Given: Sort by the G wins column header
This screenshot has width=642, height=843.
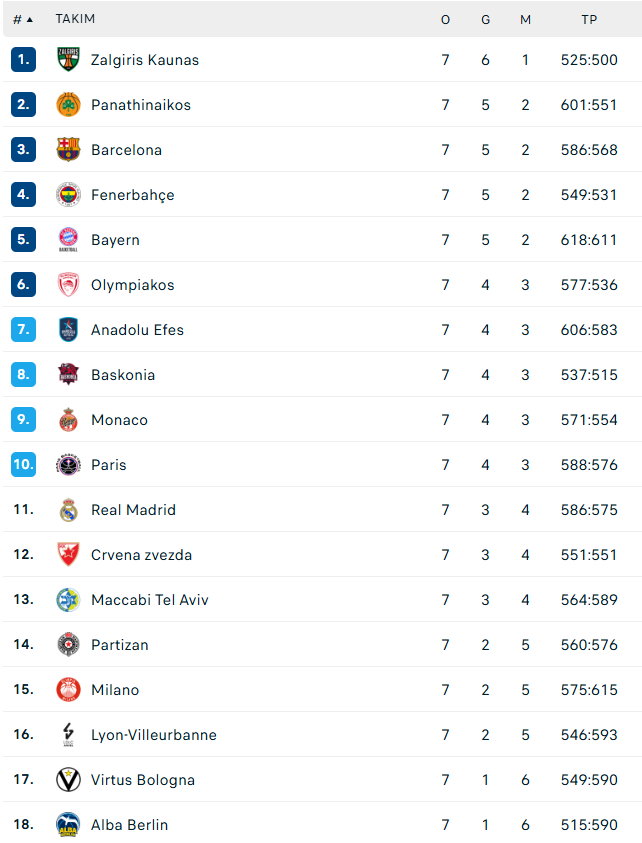Looking at the screenshot, I should pyautogui.click(x=485, y=20).
